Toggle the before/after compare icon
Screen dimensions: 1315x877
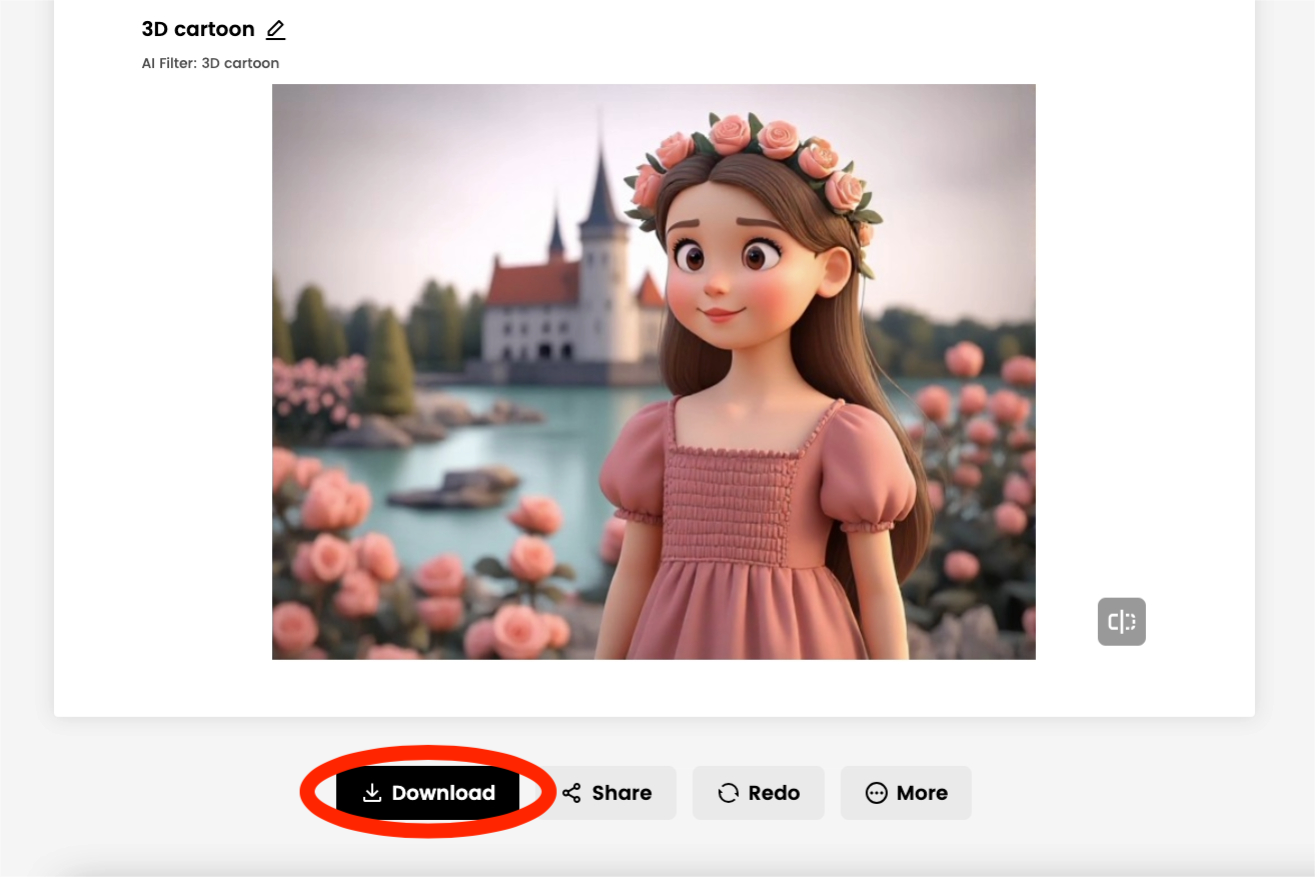1121,622
